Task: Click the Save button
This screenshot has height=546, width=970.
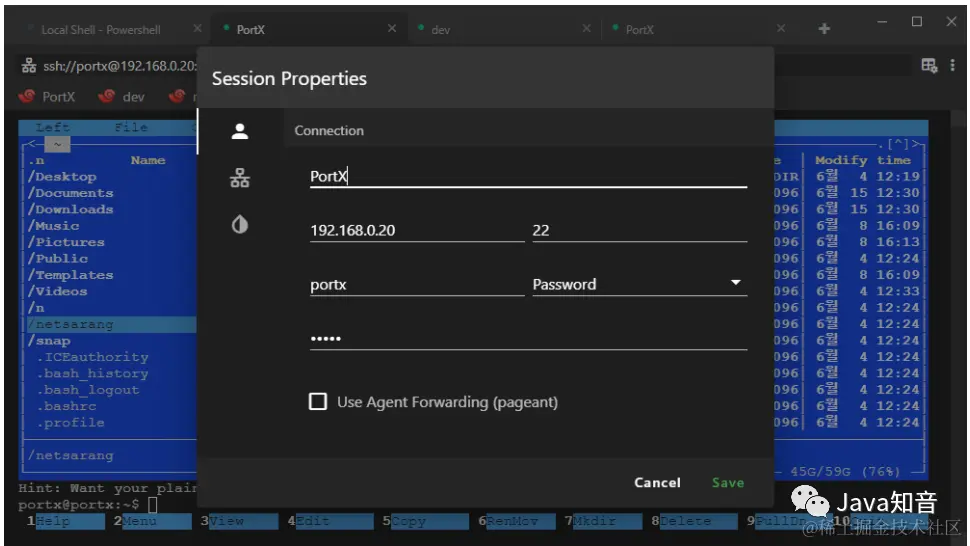Action: click(x=728, y=482)
